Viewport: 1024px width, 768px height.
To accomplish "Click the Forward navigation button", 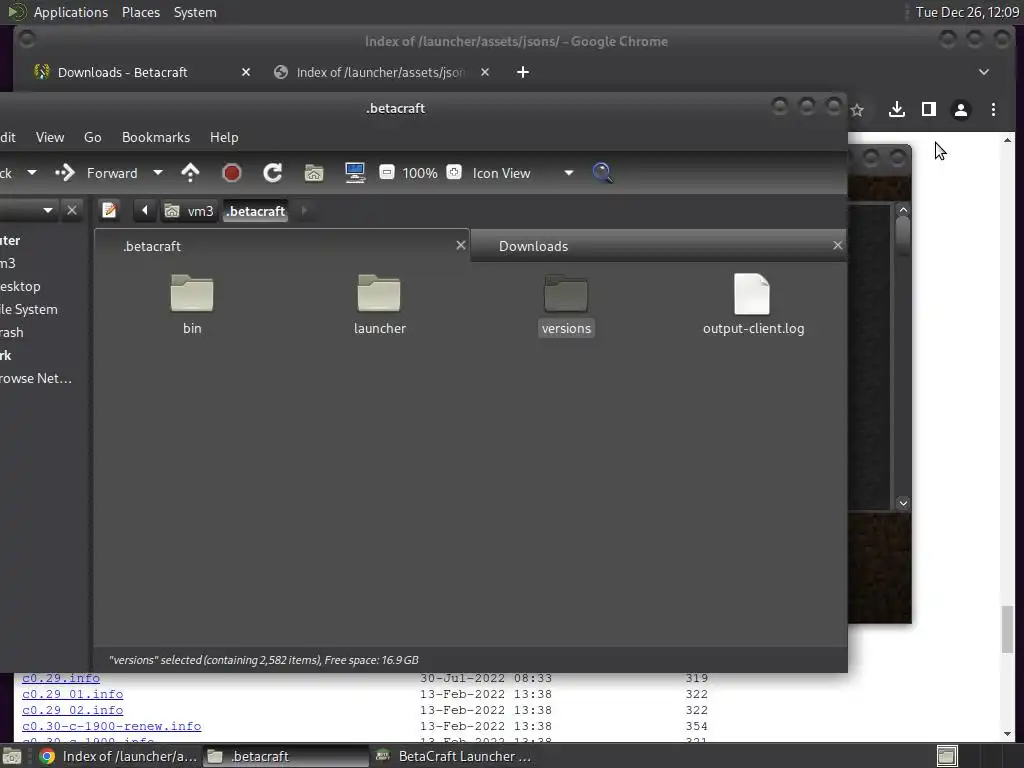I will coord(97,173).
